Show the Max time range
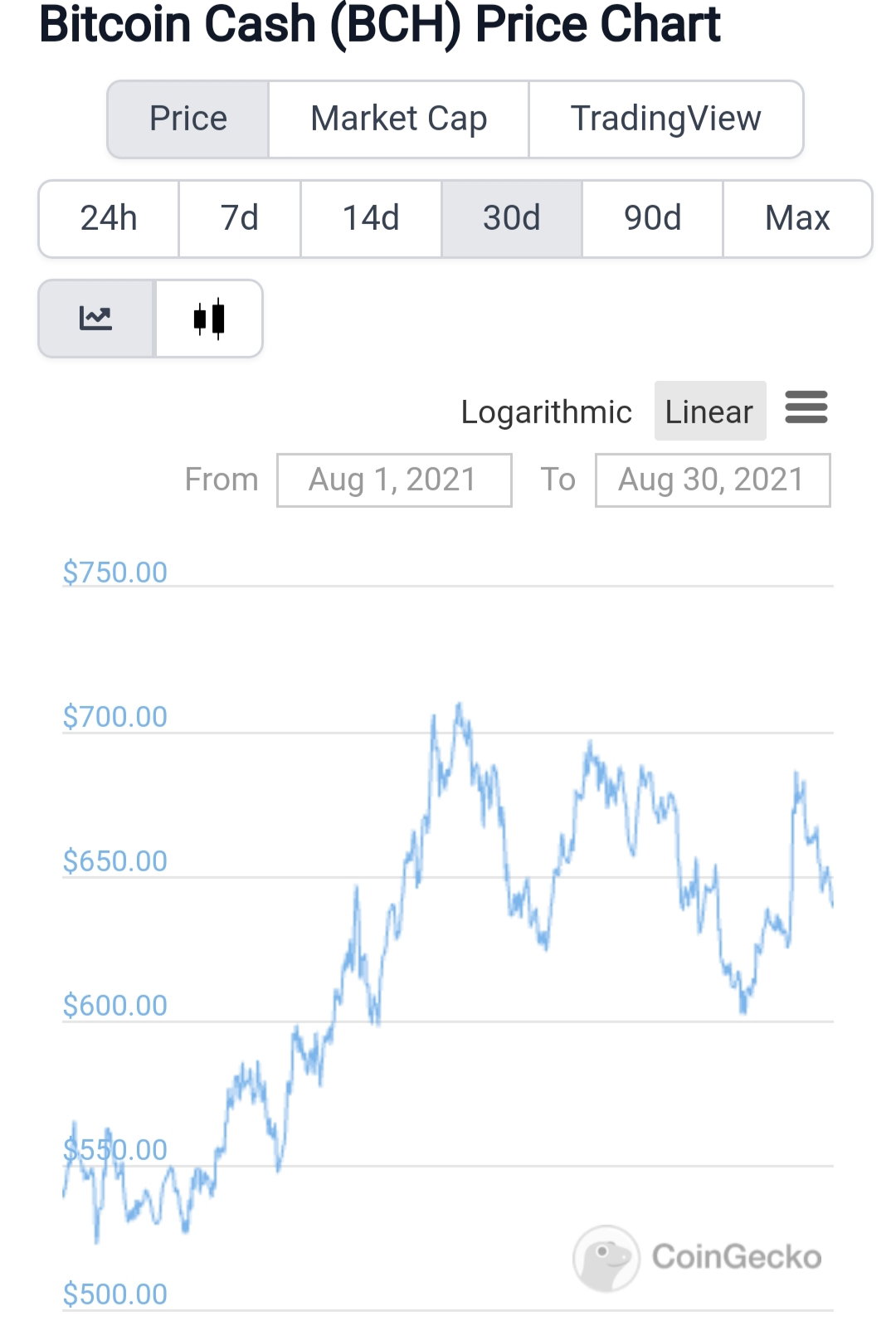Image resolution: width=896 pixels, height=1321 pixels. (x=797, y=218)
